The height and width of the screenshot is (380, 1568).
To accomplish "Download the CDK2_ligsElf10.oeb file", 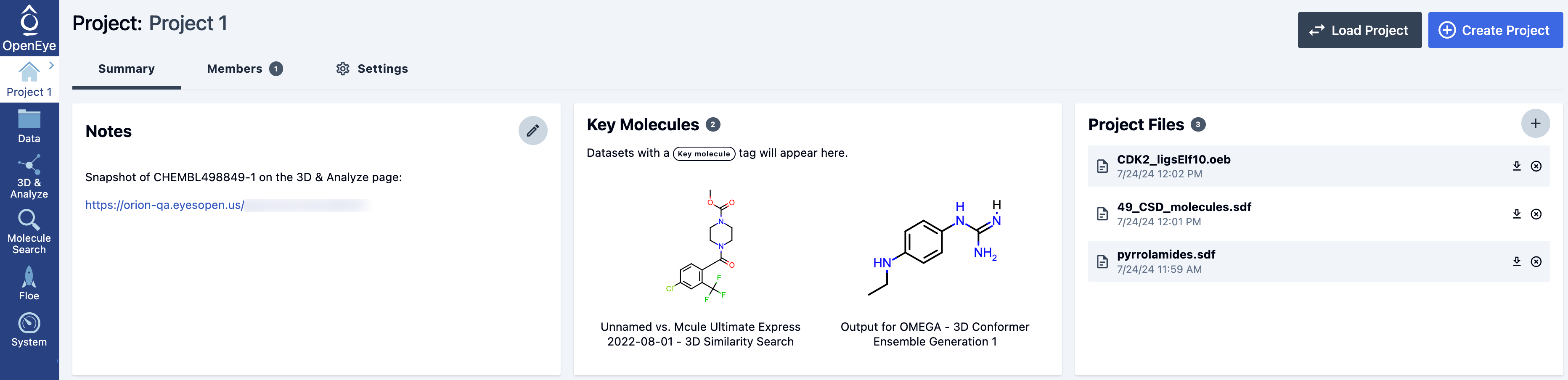I will click(1516, 166).
